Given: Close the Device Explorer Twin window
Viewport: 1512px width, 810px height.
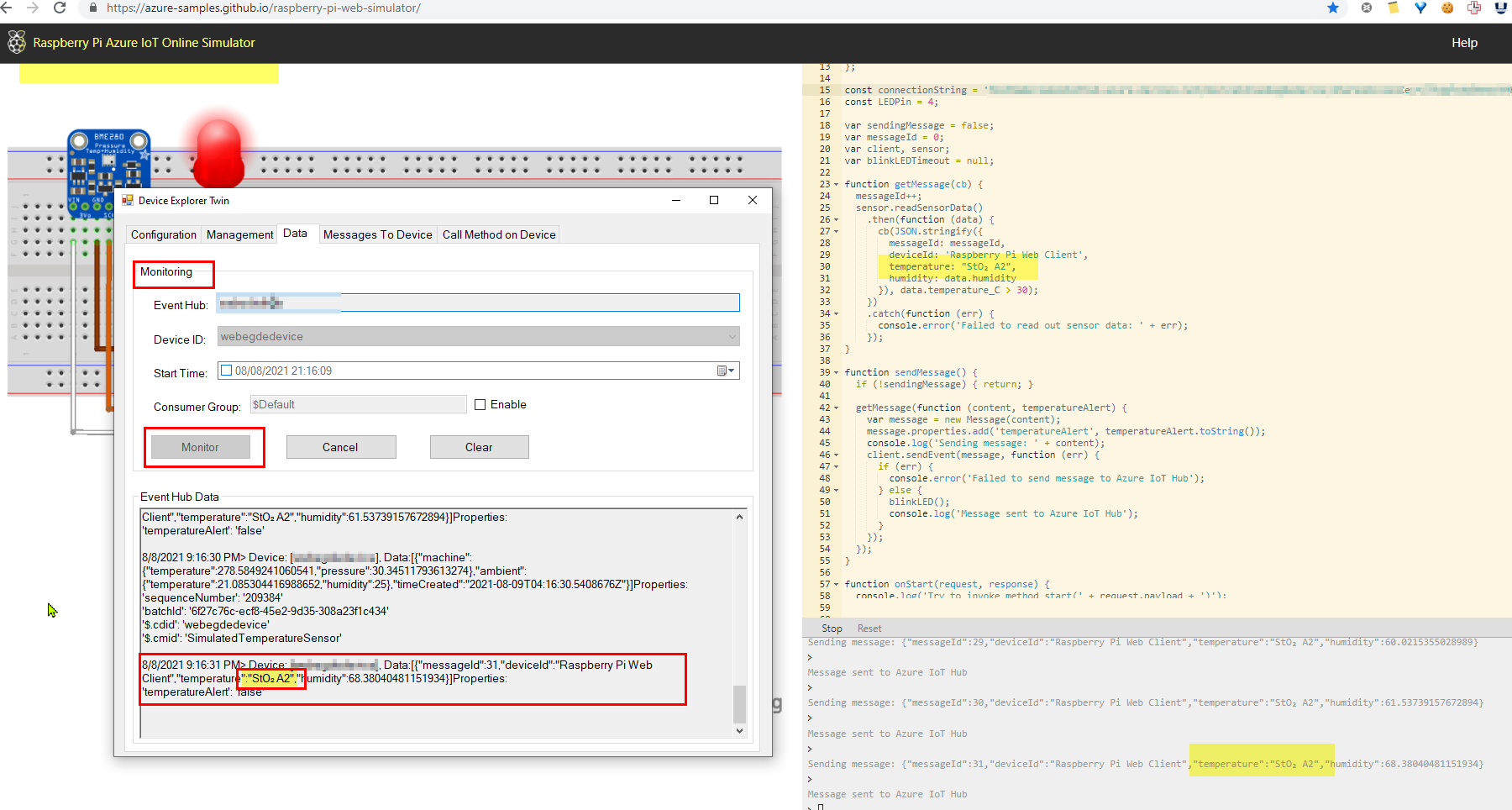Looking at the screenshot, I should [753, 200].
